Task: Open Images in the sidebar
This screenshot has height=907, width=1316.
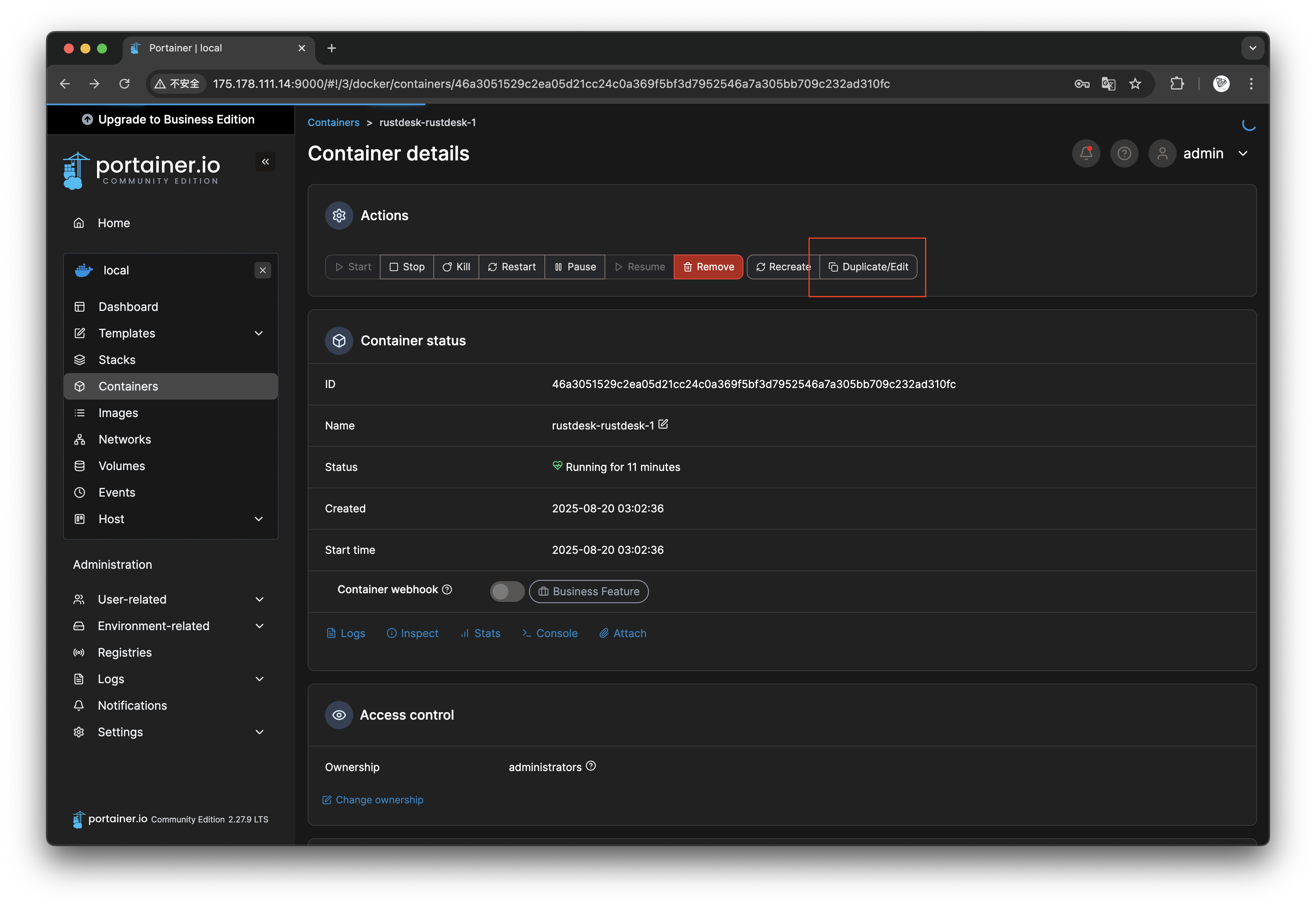Action: pos(118,413)
